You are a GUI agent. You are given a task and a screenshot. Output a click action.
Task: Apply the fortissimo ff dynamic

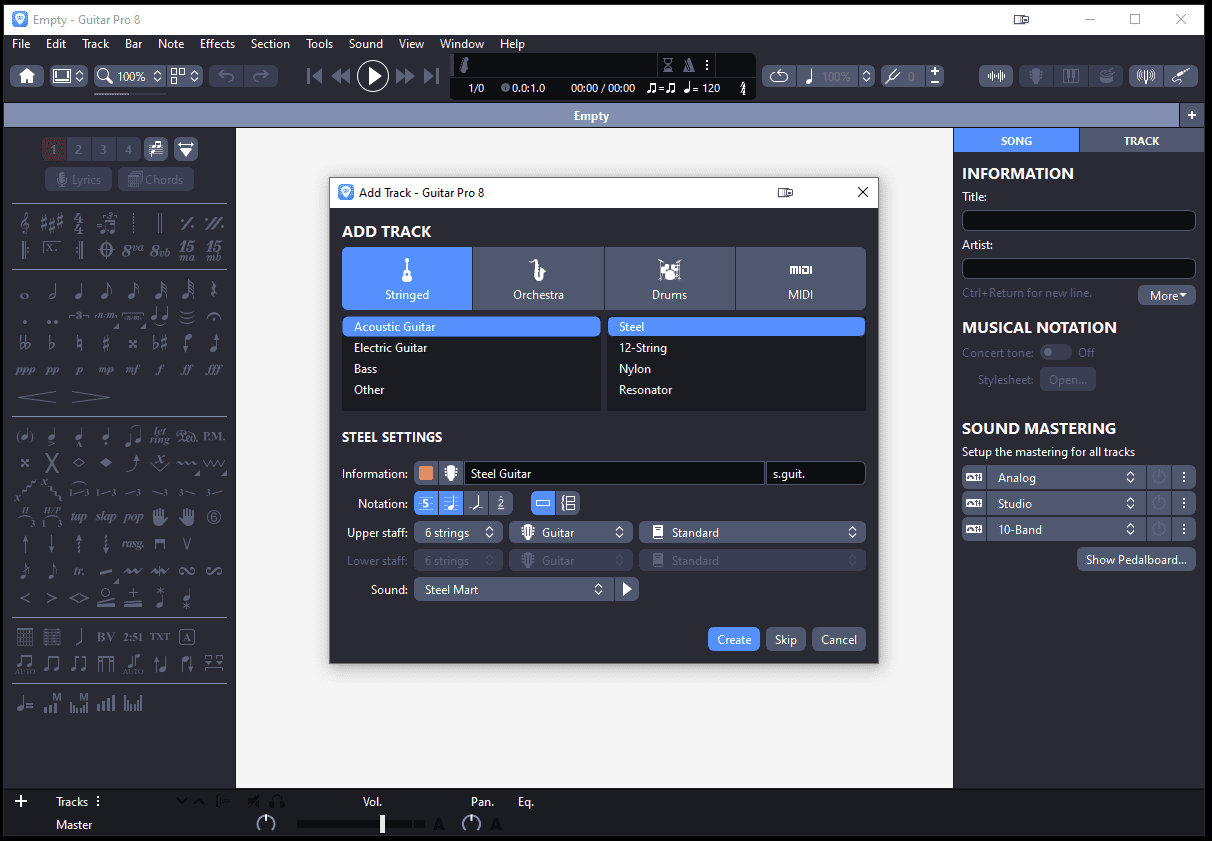[x=187, y=369]
